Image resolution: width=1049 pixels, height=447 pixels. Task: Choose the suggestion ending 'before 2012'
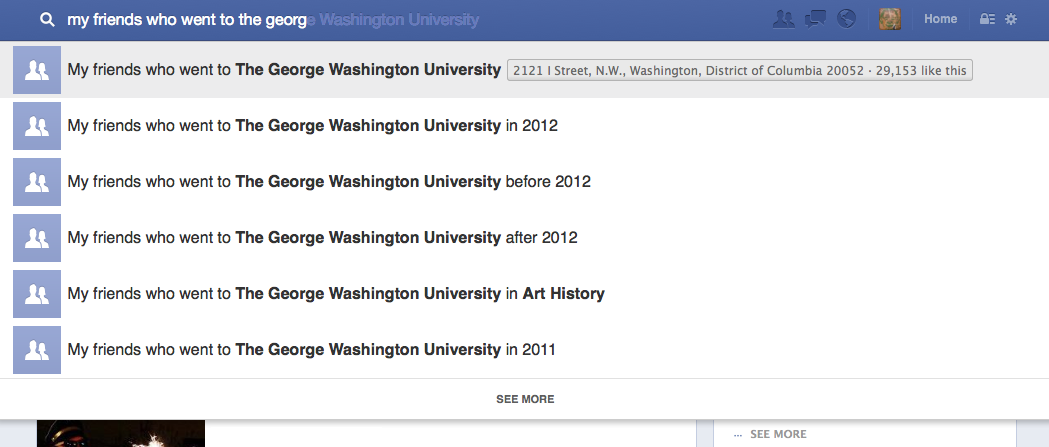pyautogui.click(x=524, y=182)
